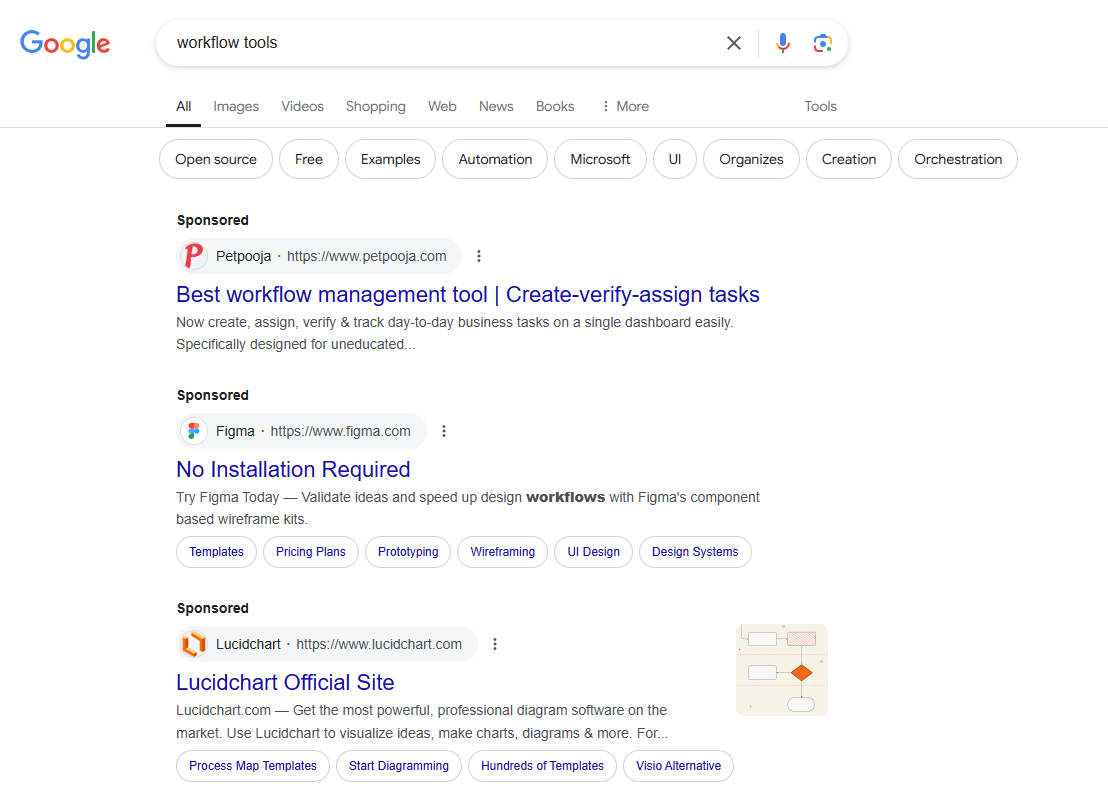This screenshot has width=1108, height=794.
Task: Apply the UI filter chip
Action: pos(675,159)
